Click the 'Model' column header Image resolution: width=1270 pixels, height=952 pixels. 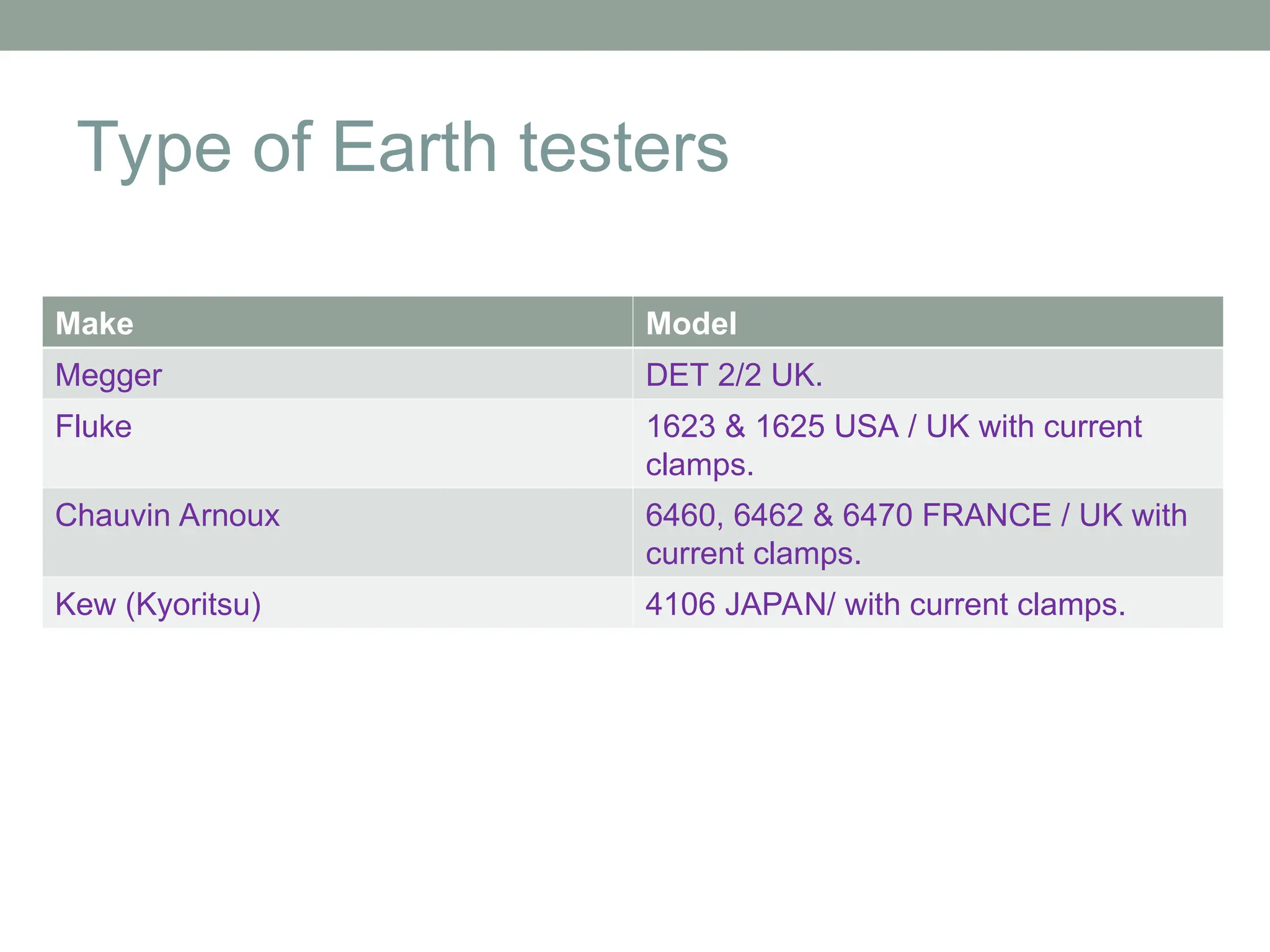928,322
